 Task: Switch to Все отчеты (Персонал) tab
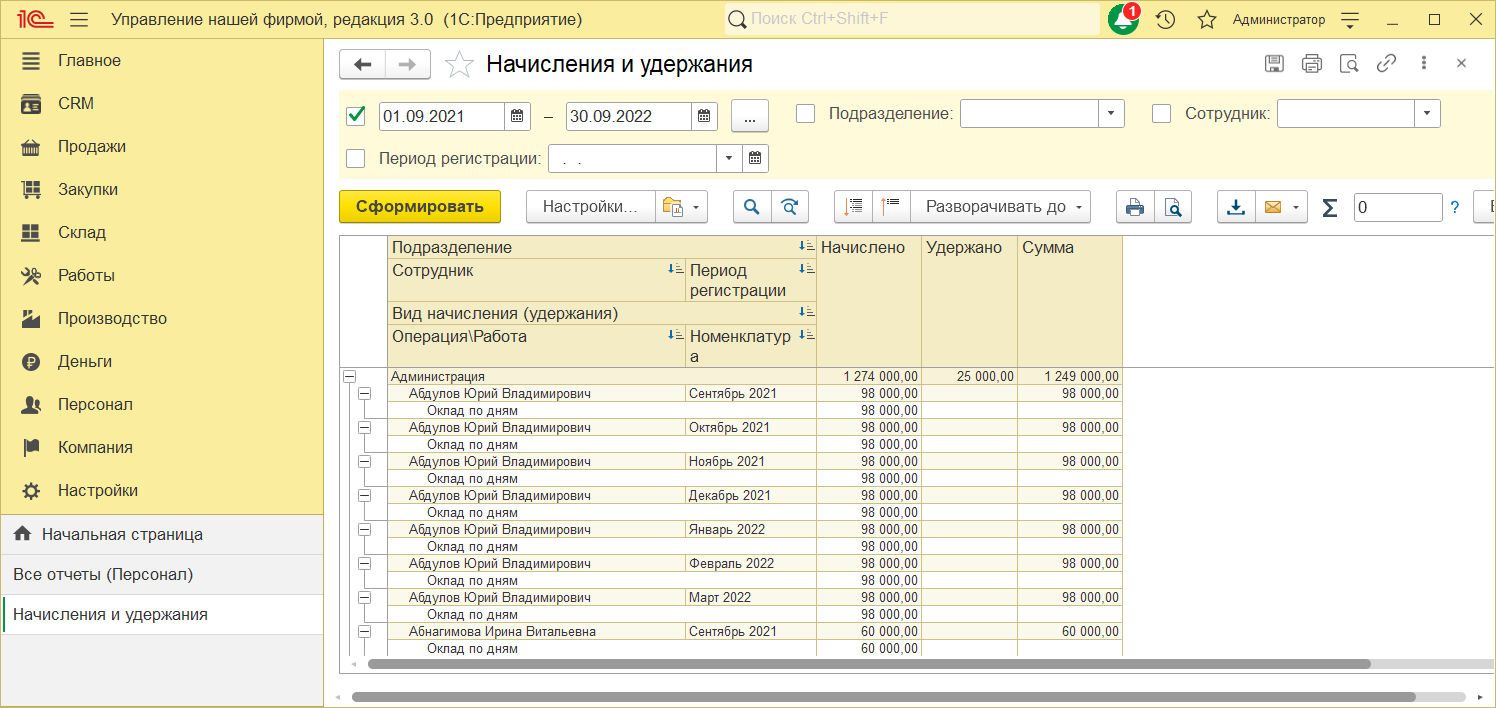(x=103, y=575)
